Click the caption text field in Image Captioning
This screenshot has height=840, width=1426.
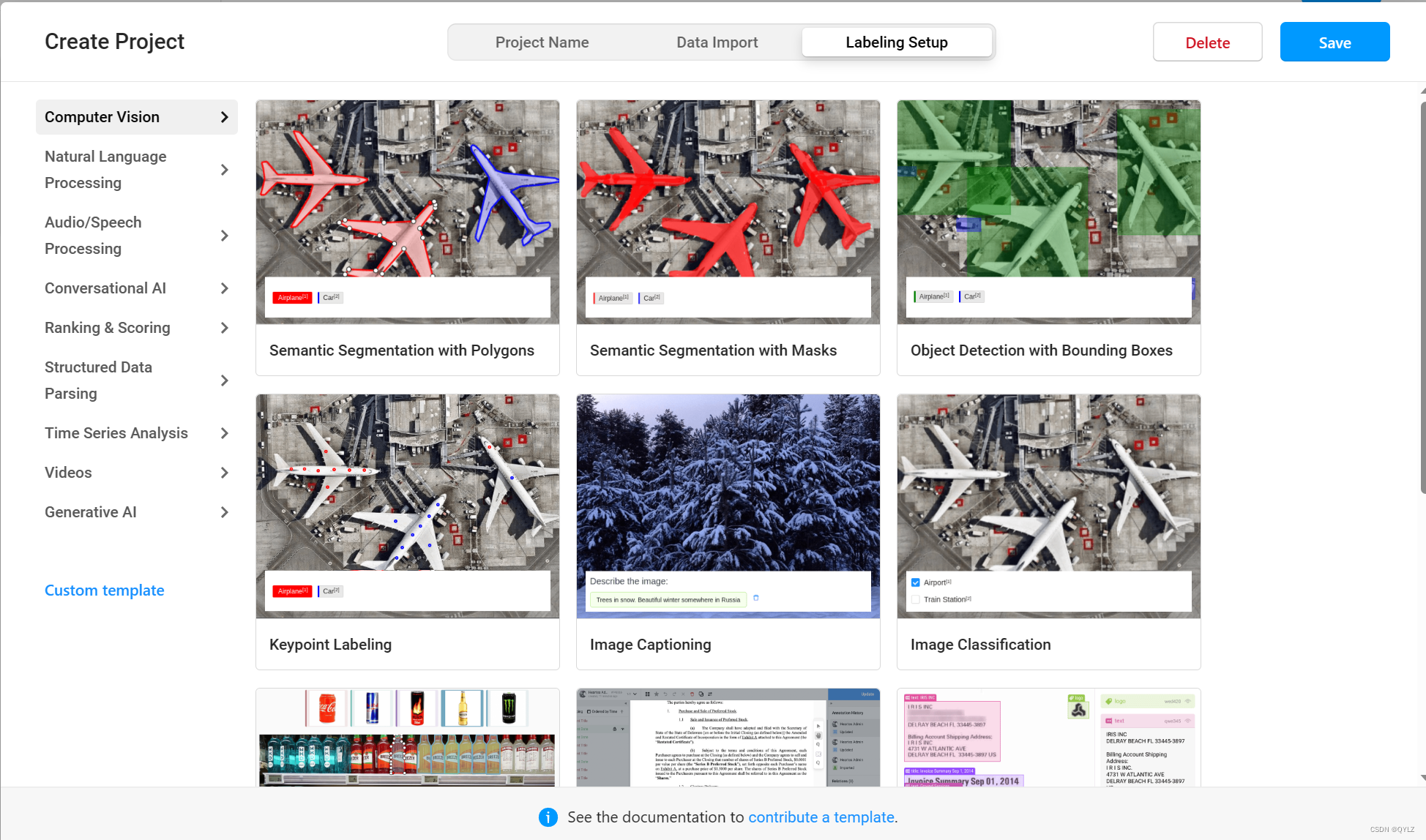pos(668,600)
